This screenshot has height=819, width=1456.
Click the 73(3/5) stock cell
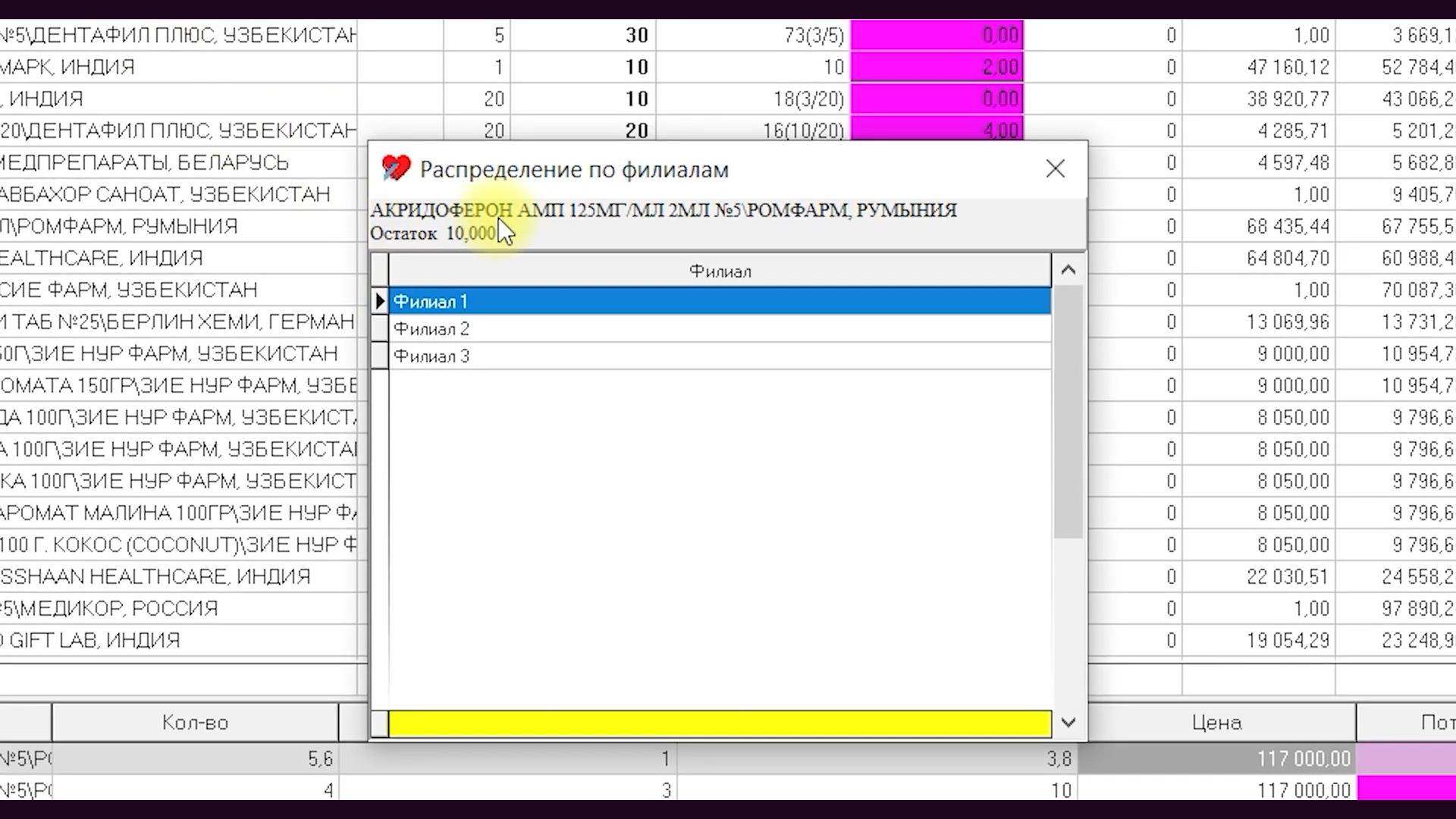click(x=753, y=35)
